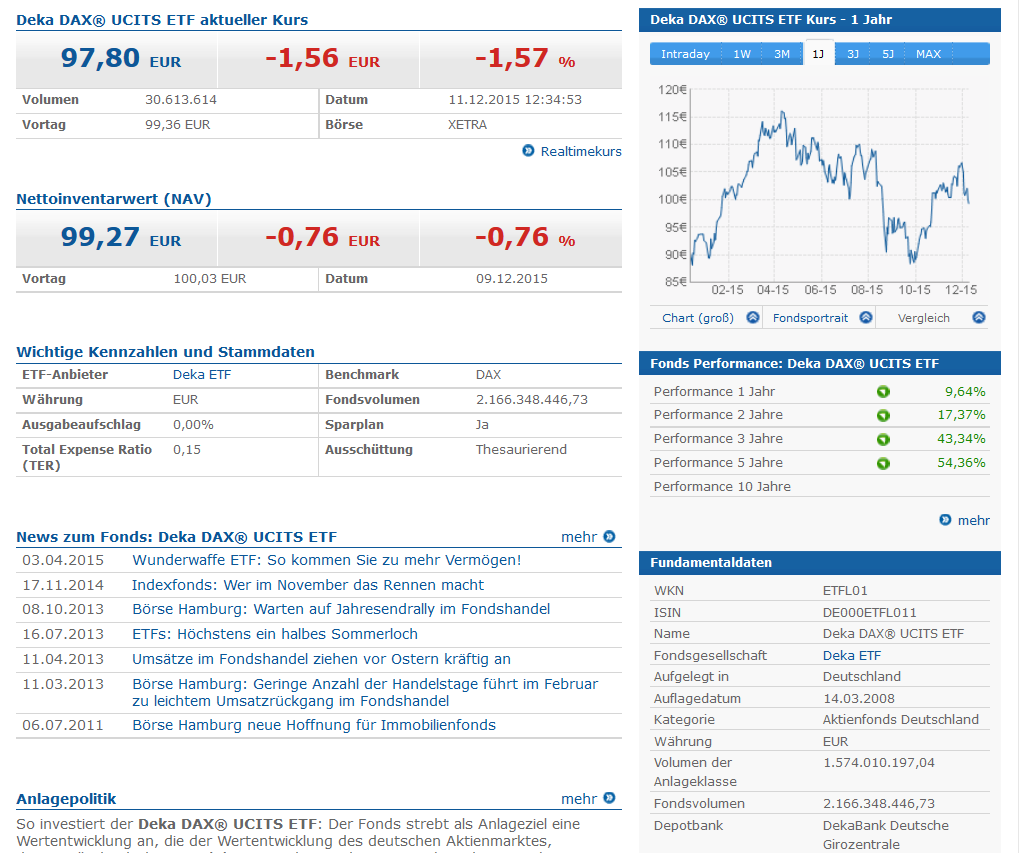Click the Vortag value 99,36 EUR
1019x853 pixels.
click(177, 124)
